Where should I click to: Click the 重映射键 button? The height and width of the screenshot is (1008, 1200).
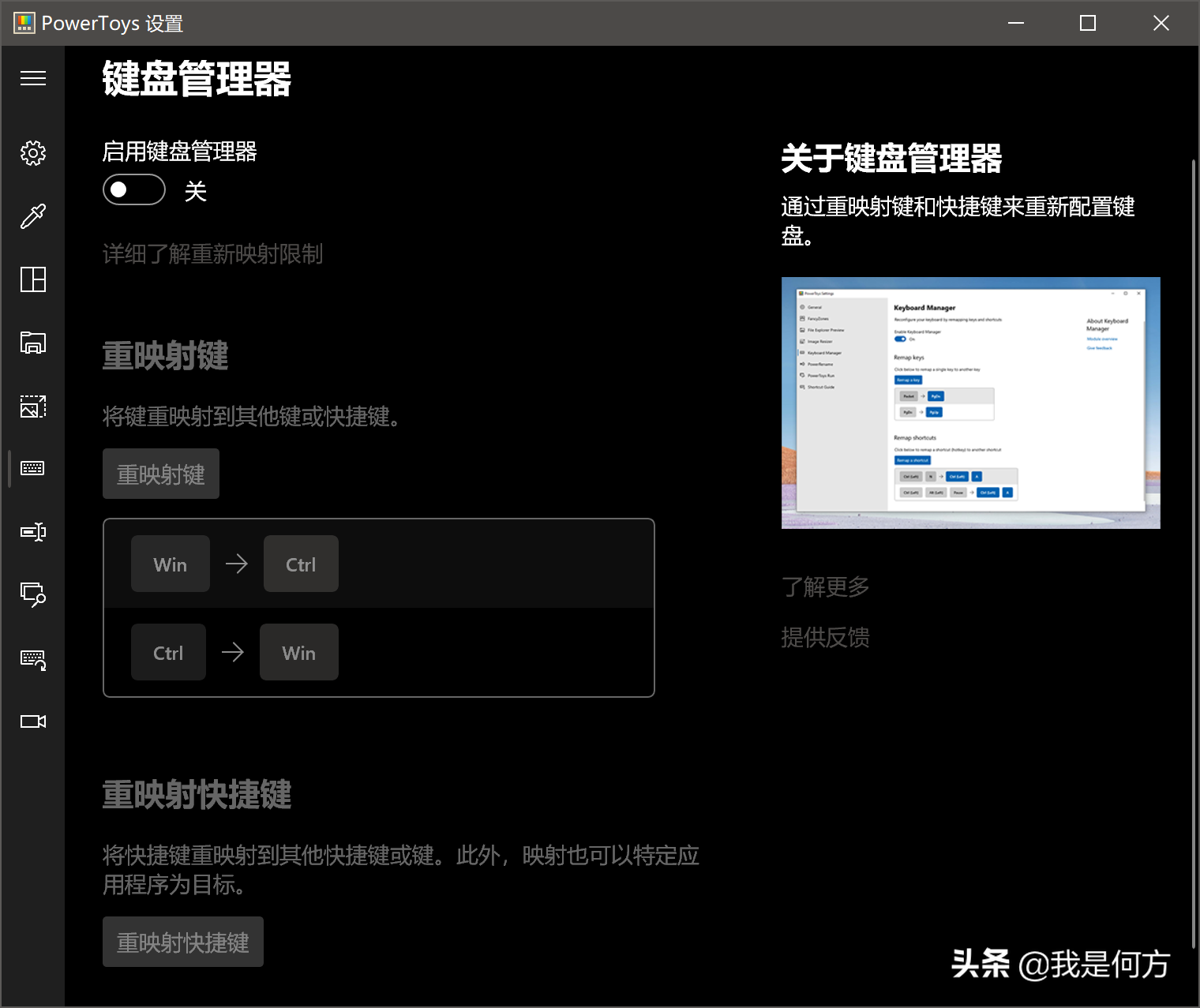click(x=160, y=474)
